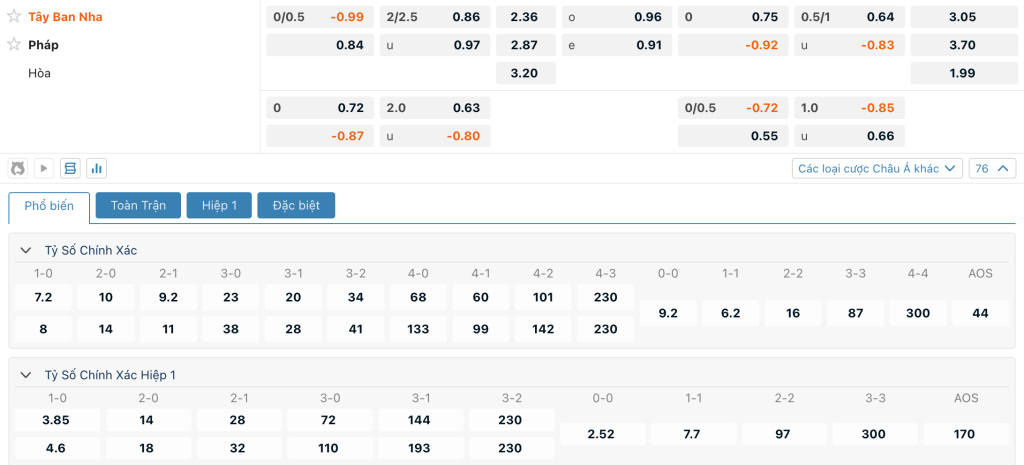This screenshot has height=465, width=1024.
Task: Select first-half draw odds 1.99
Action: coord(963,72)
